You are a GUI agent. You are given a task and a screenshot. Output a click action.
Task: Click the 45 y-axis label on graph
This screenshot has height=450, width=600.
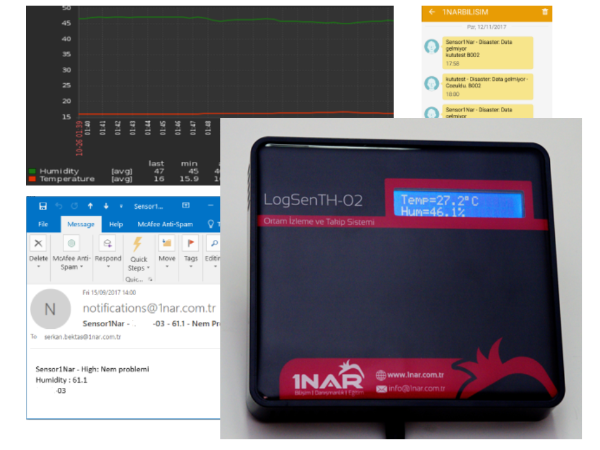[66, 23]
